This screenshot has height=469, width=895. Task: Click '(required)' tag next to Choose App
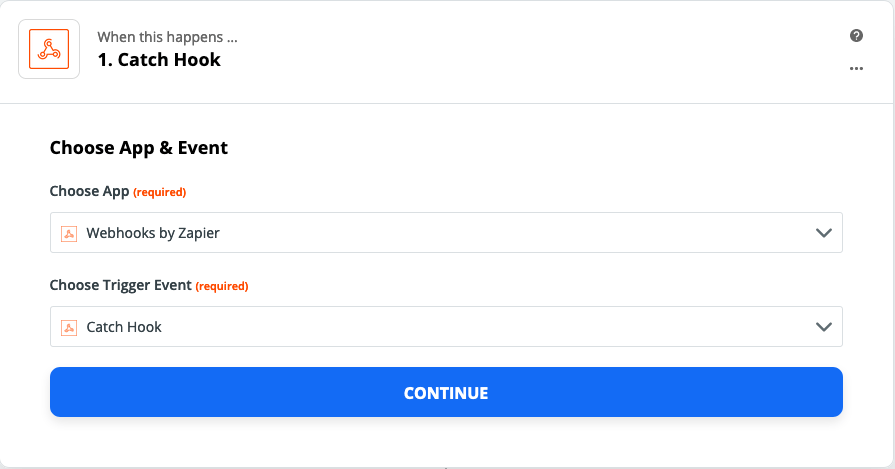(x=159, y=192)
